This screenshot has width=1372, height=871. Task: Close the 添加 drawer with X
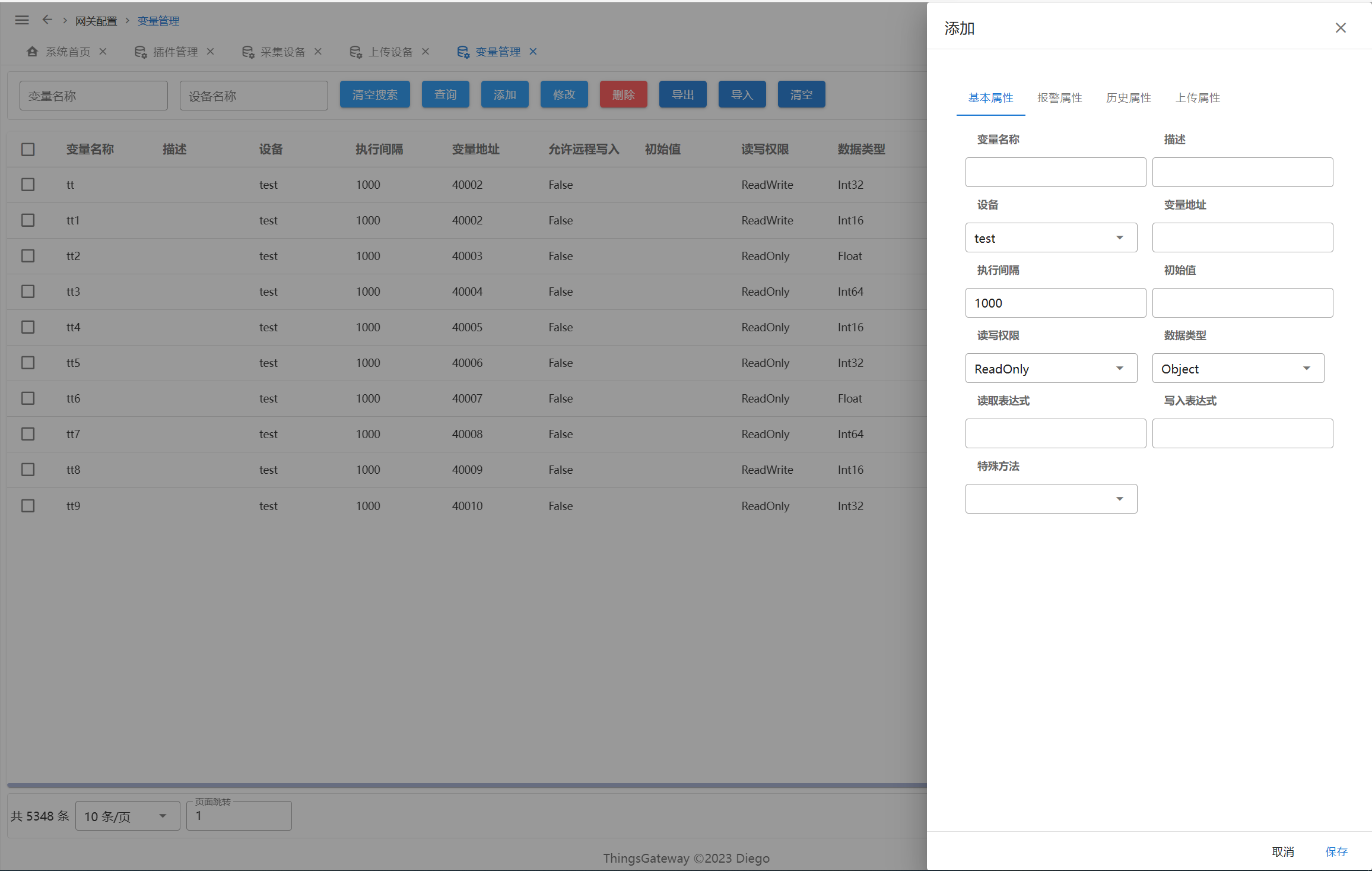1341,28
